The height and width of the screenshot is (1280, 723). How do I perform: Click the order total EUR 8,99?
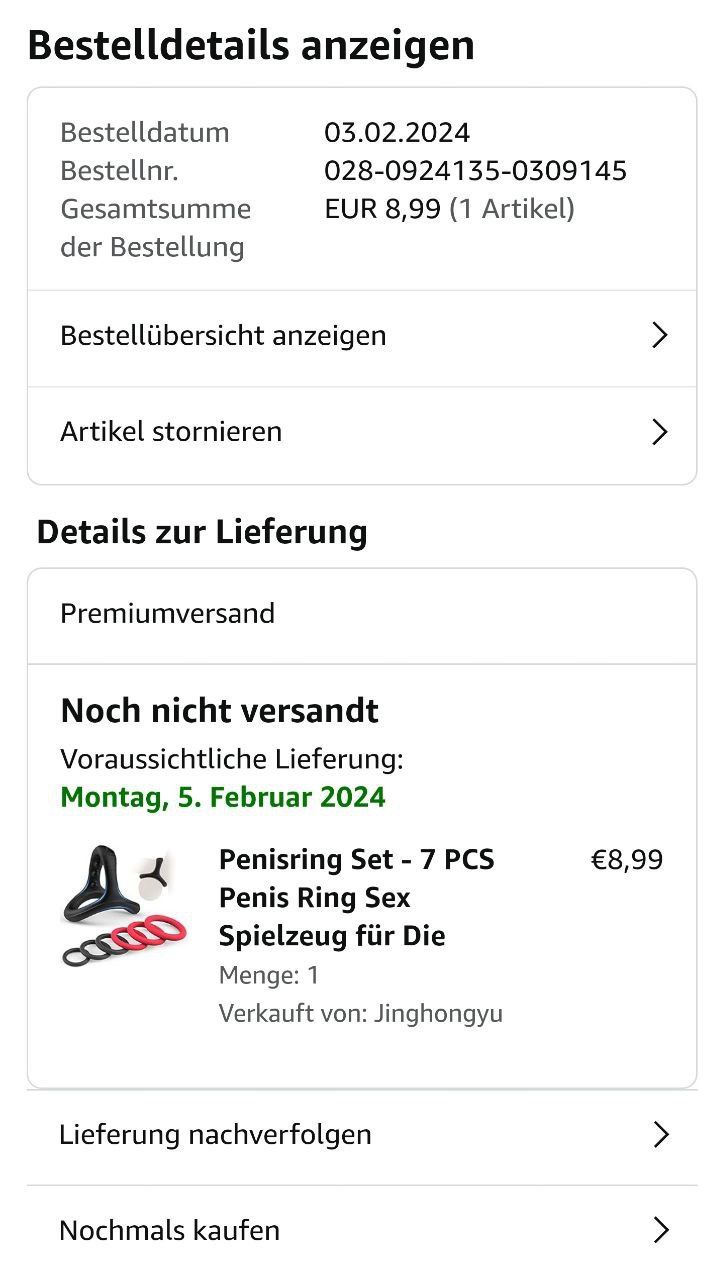(x=382, y=209)
